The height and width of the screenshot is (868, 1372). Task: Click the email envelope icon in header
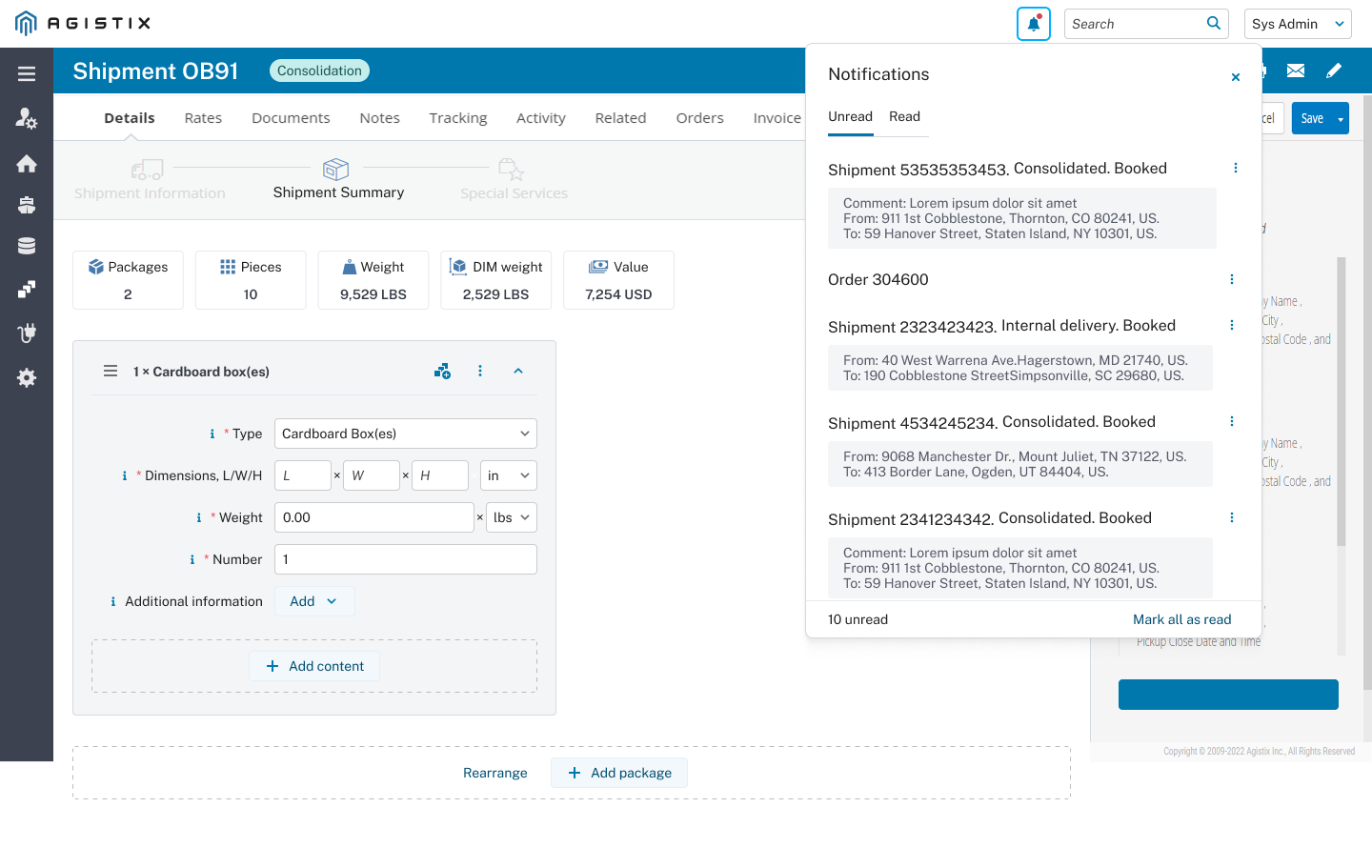click(x=1296, y=71)
